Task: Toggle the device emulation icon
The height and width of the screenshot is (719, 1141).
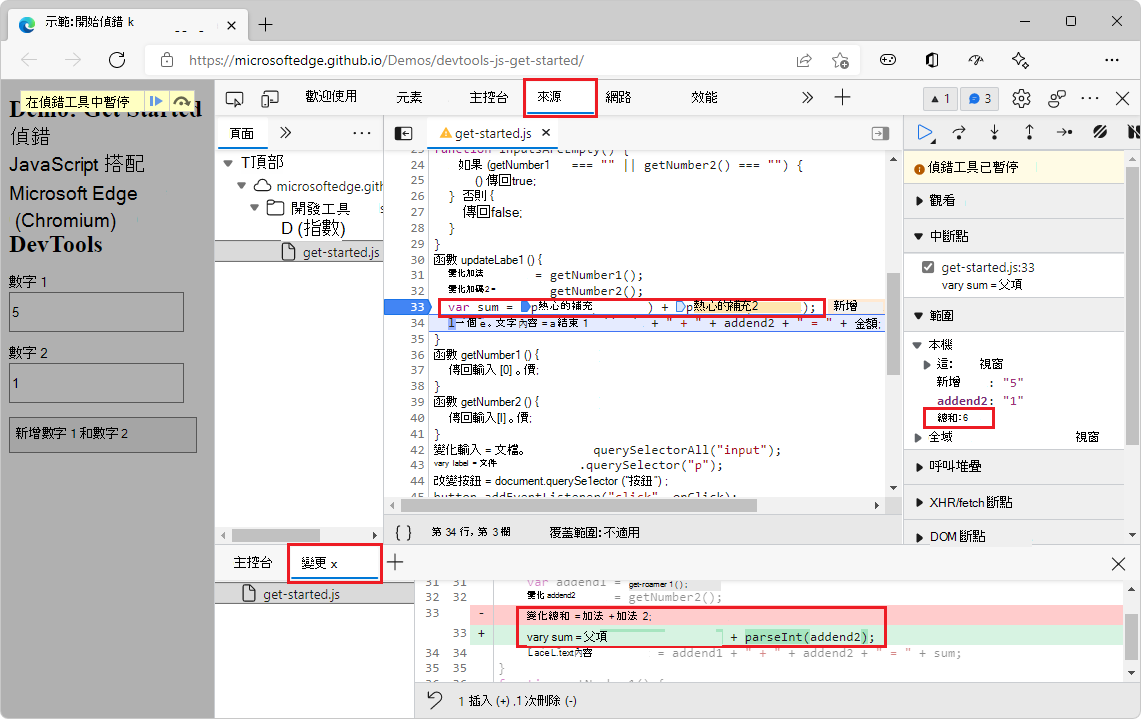Action: [x=268, y=98]
